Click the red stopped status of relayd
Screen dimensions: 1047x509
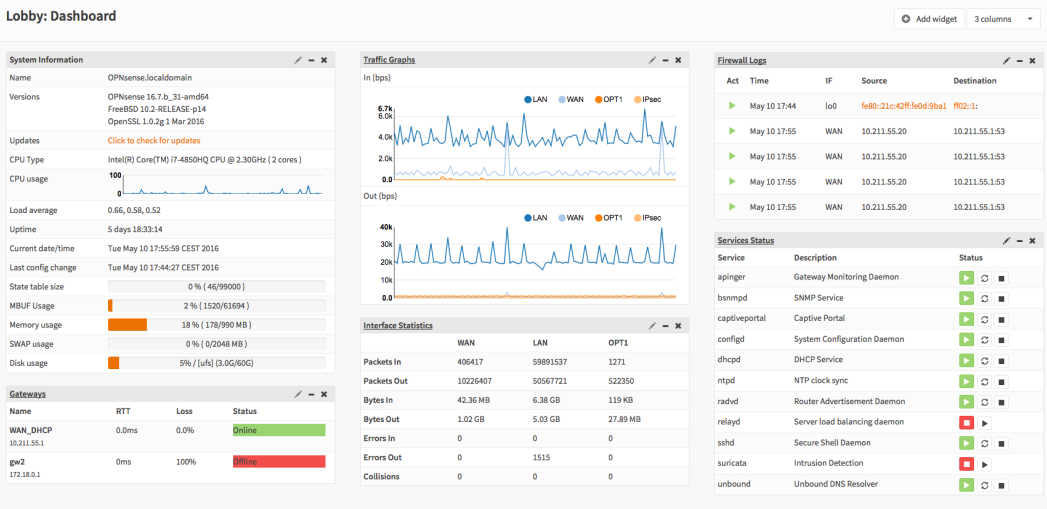(x=966, y=422)
